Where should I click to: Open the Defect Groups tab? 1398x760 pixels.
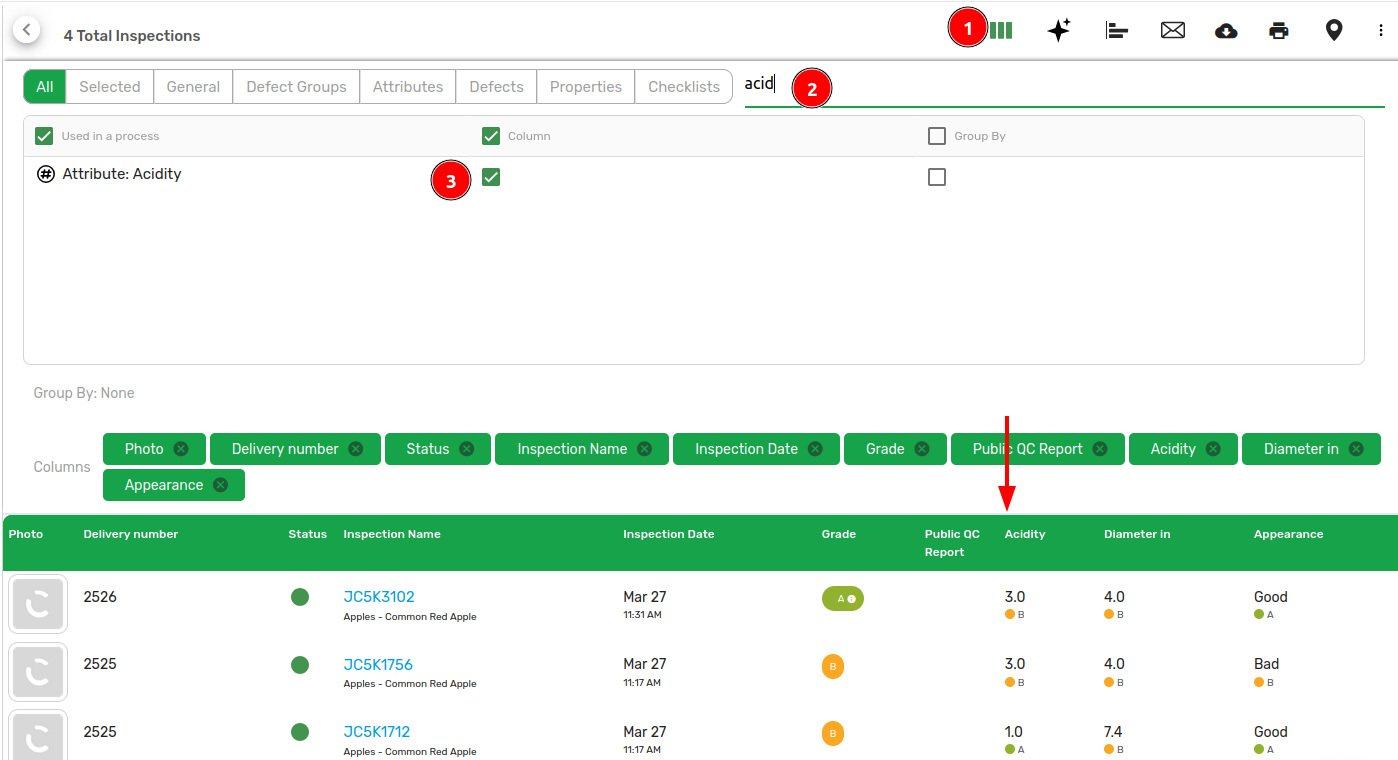pos(296,87)
